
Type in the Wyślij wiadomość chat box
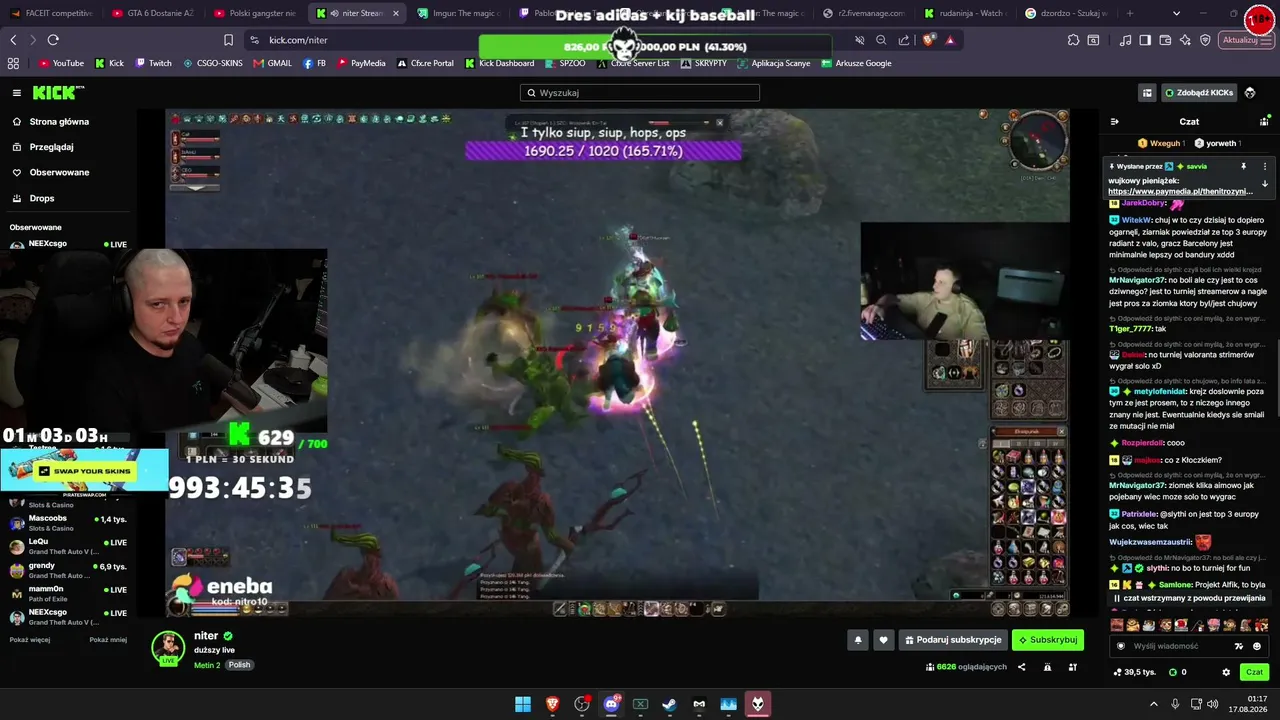pos(1180,646)
